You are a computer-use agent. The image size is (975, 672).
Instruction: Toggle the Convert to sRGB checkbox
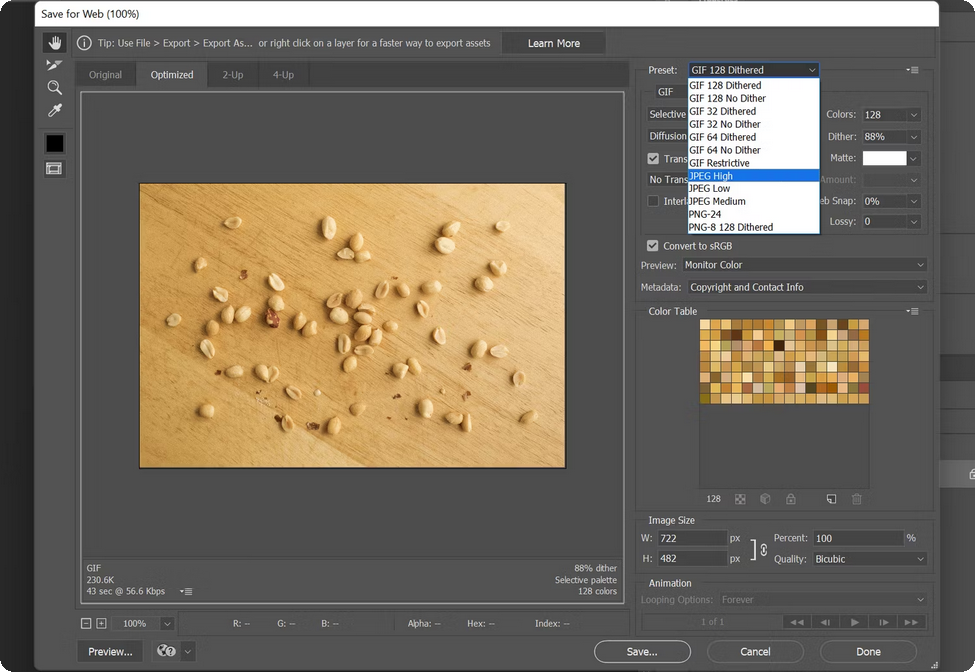click(x=653, y=246)
